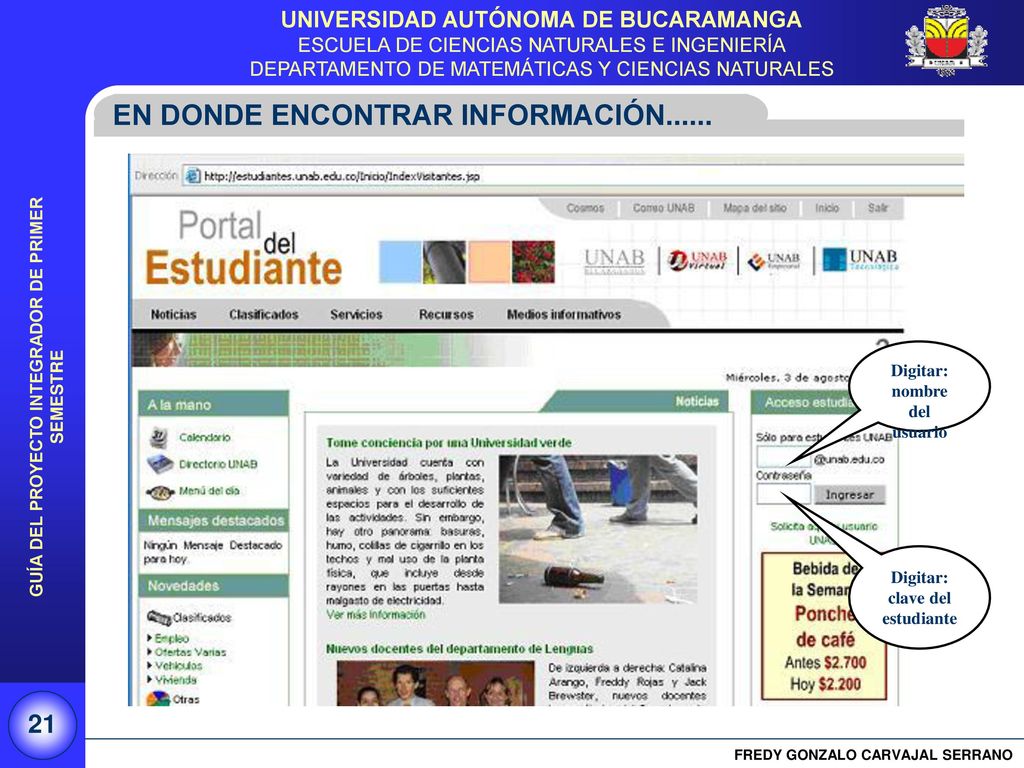Open the Vehículos classifieds link

click(x=178, y=666)
